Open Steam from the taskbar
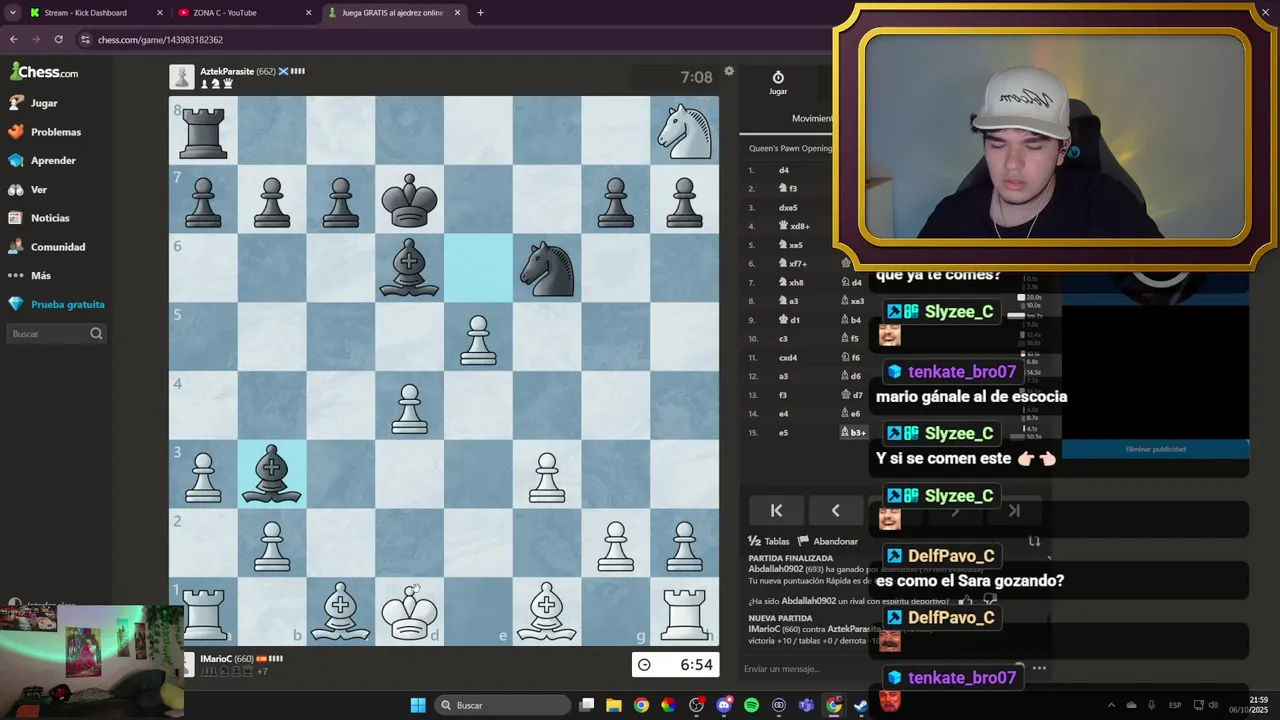This screenshot has height=720, width=1280. (860, 705)
